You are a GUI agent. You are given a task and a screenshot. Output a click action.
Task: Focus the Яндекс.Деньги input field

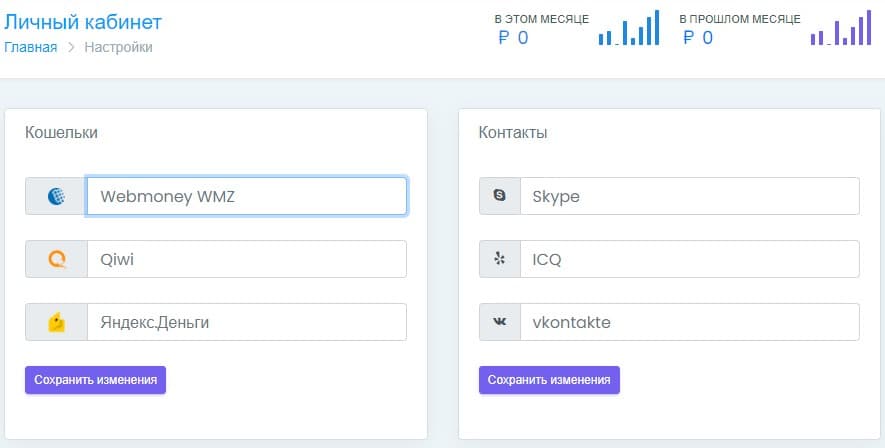click(247, 322)
